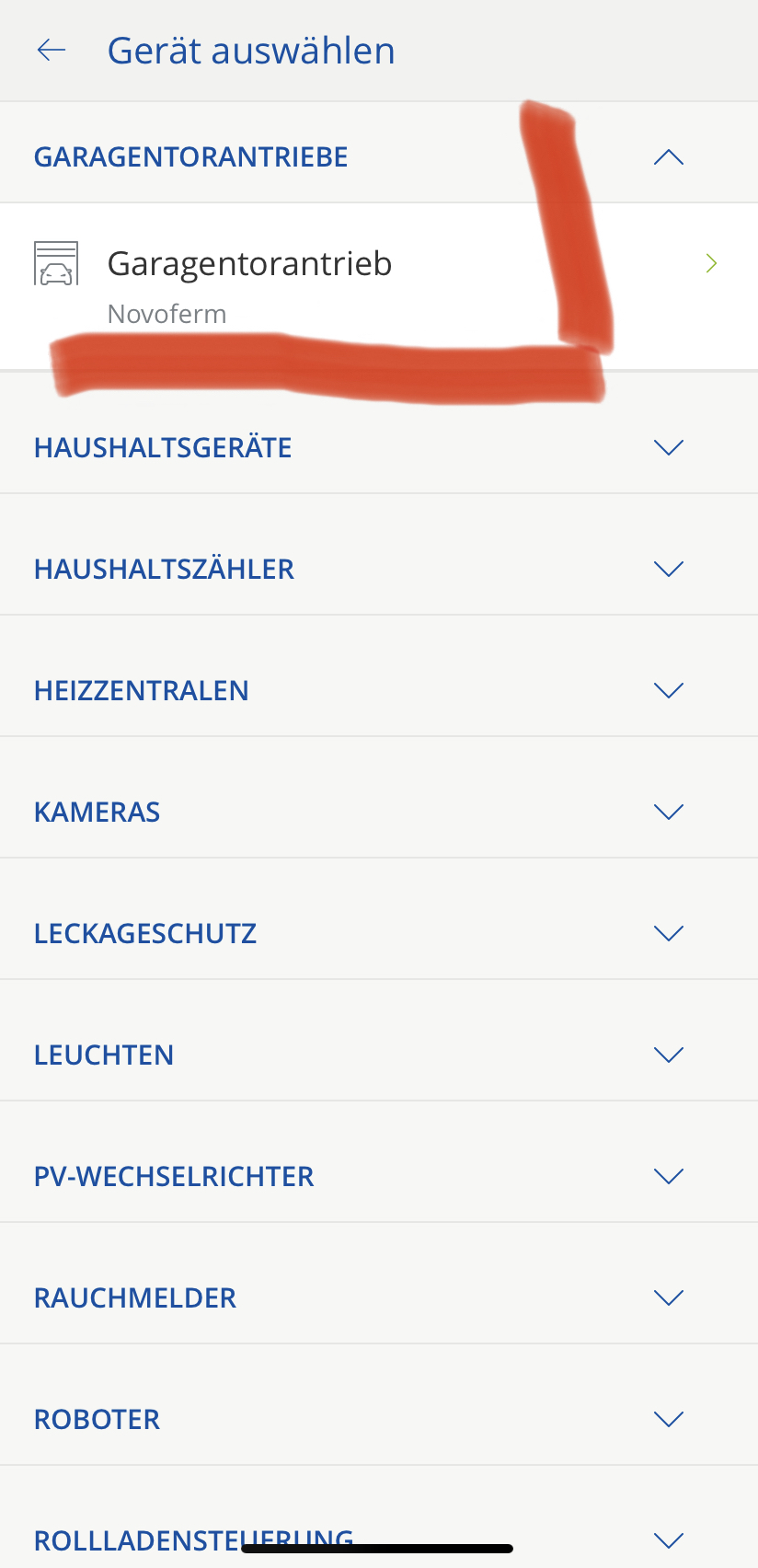Click the garage door device icon
This screenshot has height=1568, width=758.
click(x=56, y=264)
